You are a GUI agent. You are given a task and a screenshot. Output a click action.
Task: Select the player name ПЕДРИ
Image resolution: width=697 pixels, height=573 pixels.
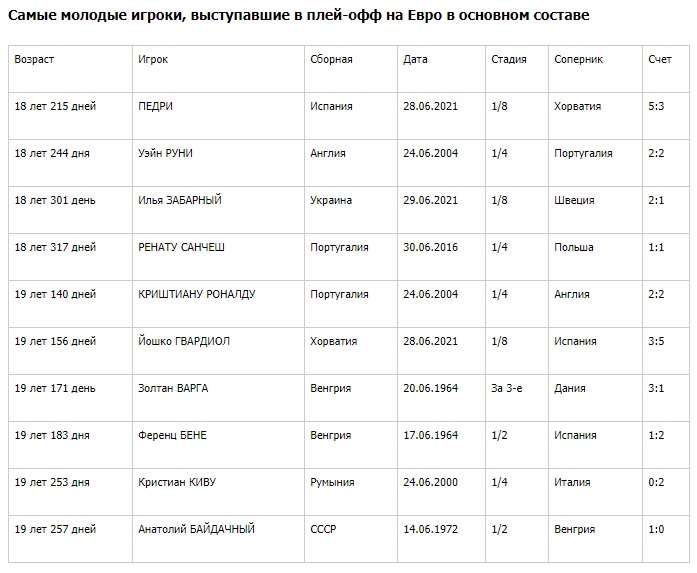pos(159,107)
